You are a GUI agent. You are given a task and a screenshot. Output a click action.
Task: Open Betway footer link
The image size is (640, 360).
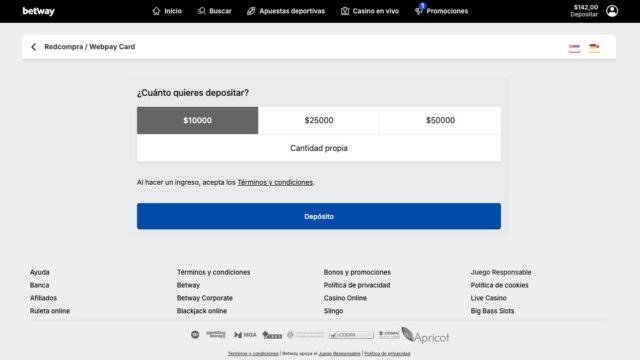pos(188,285)
